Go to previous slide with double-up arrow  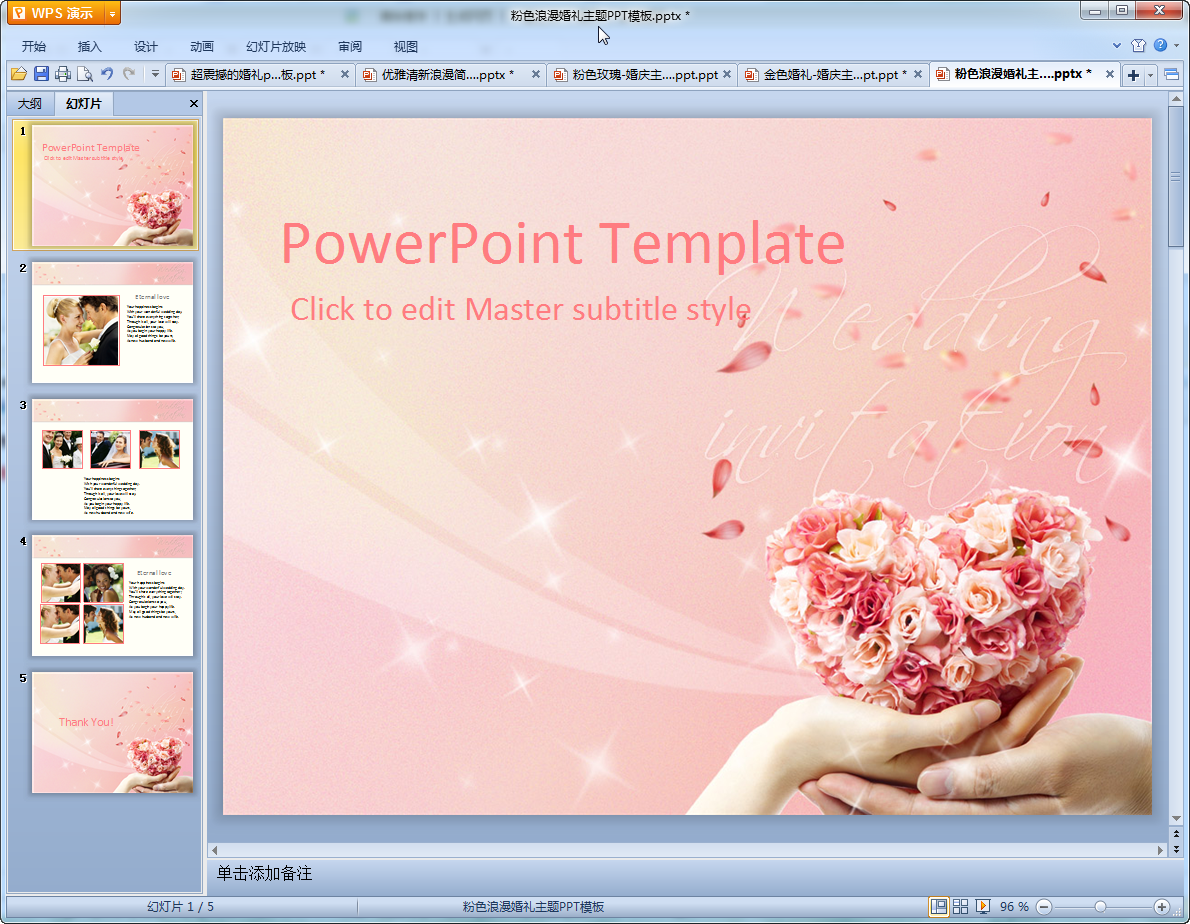point(1176,834)
